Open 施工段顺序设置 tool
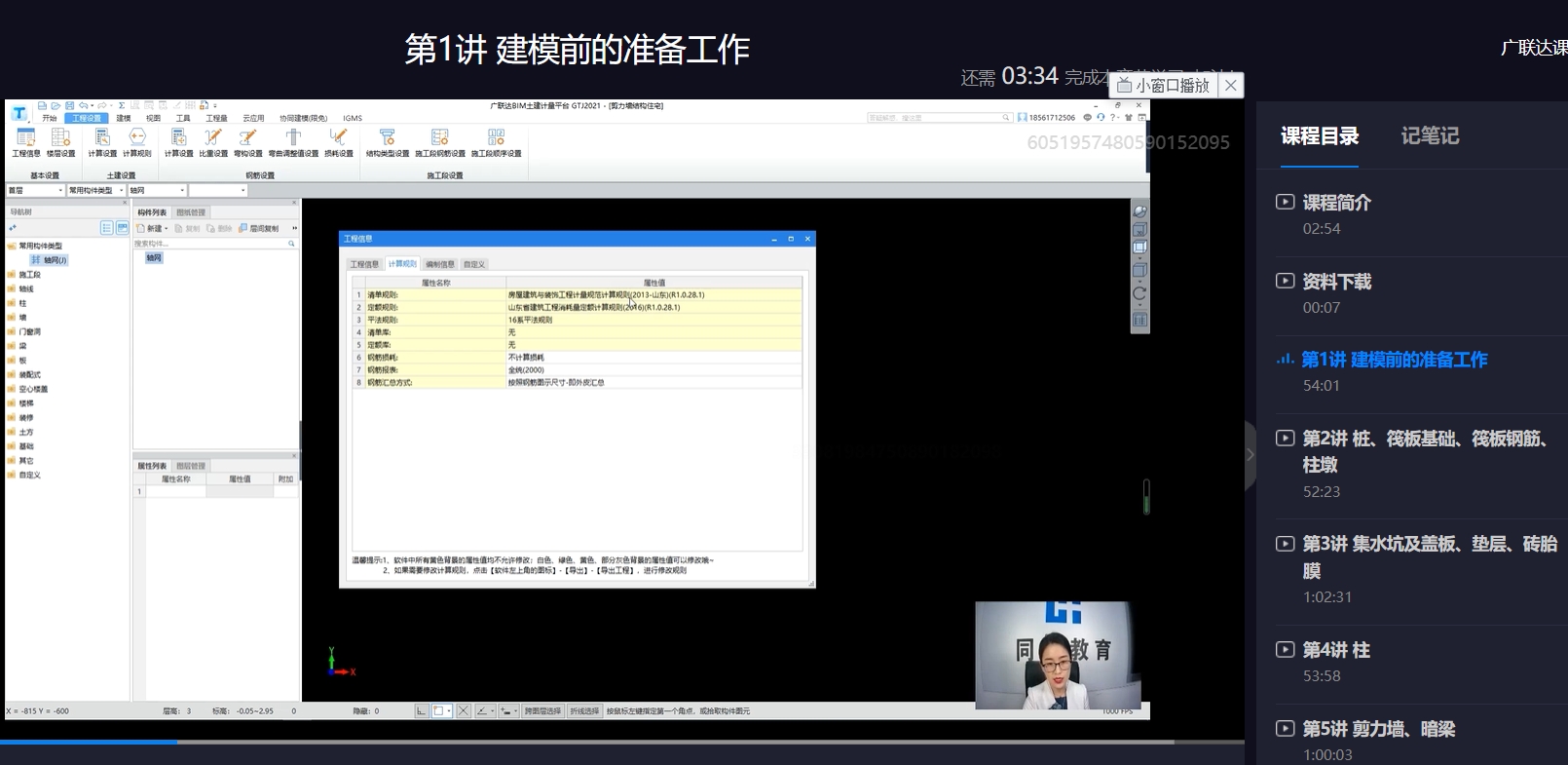This screenshot has width=1568, height=765. pos(497,142)
